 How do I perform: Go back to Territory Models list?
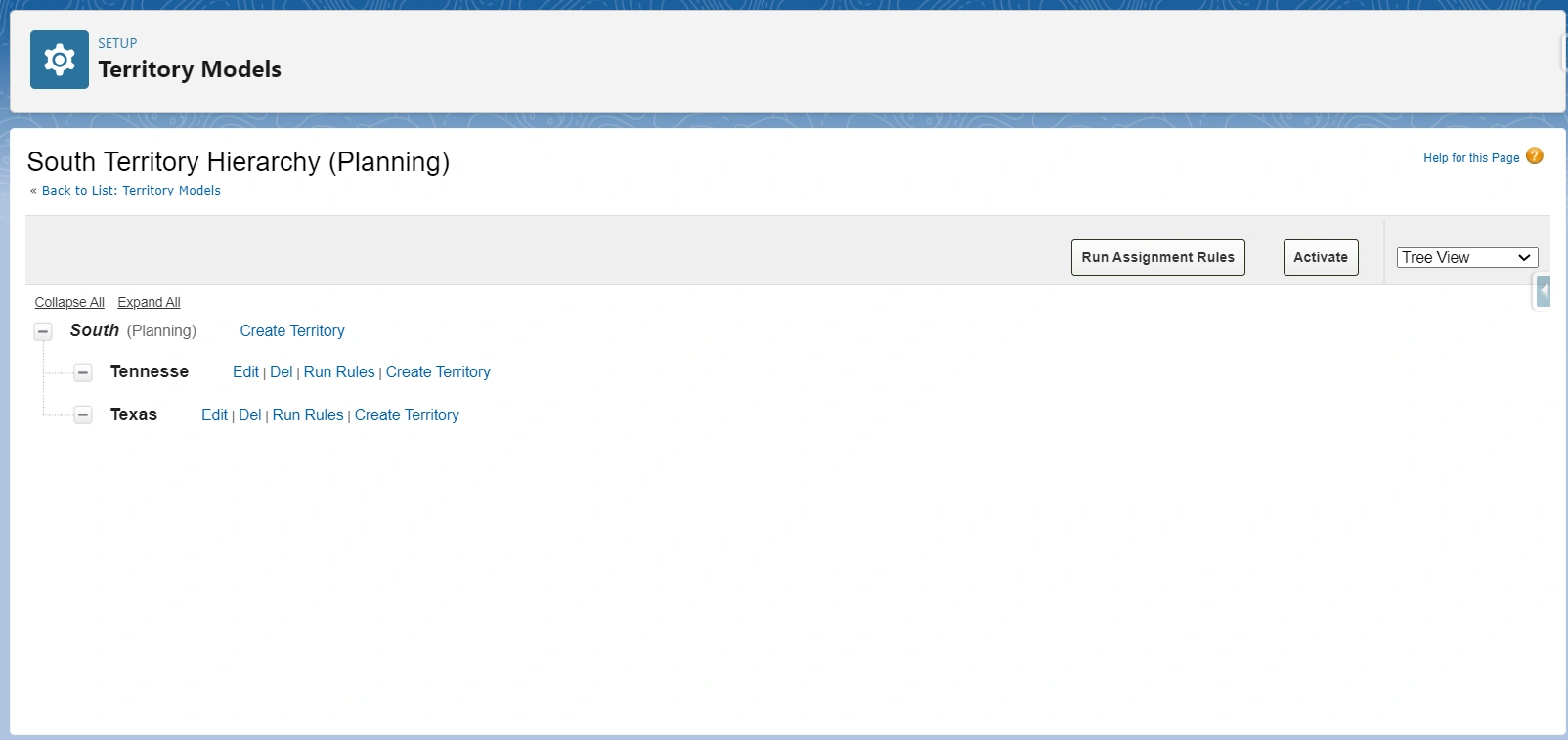click(x=131, y=191)
